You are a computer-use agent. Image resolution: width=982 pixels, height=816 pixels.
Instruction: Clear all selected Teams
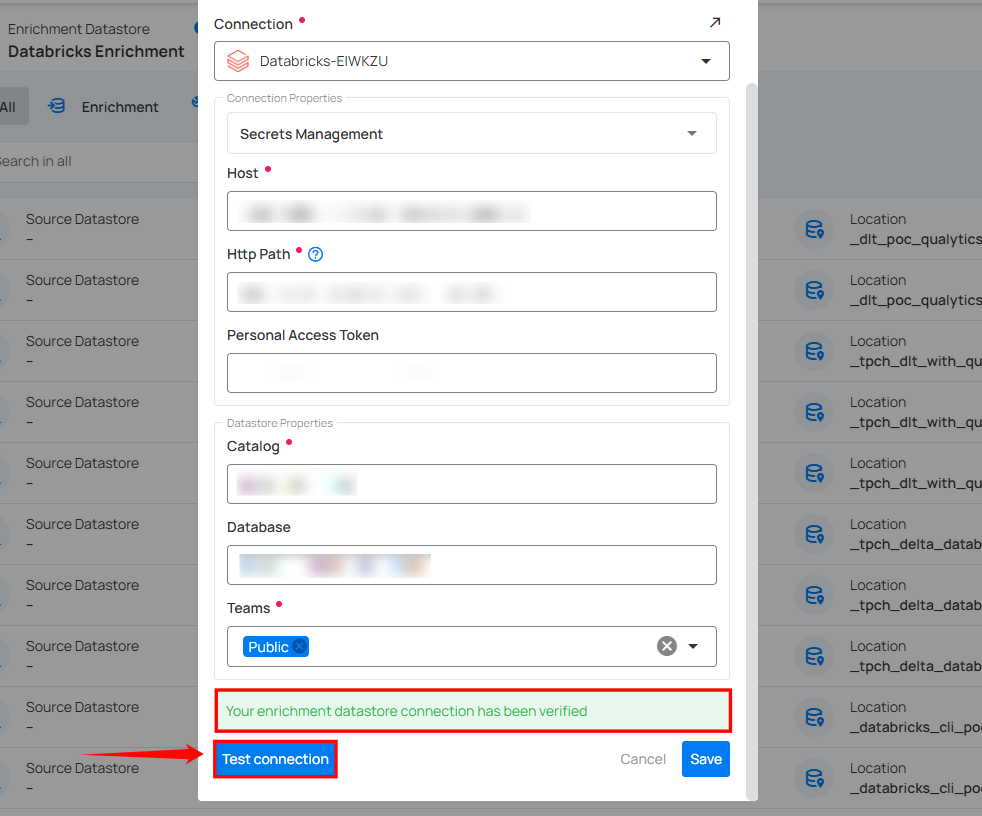click(x=666, y=646)
